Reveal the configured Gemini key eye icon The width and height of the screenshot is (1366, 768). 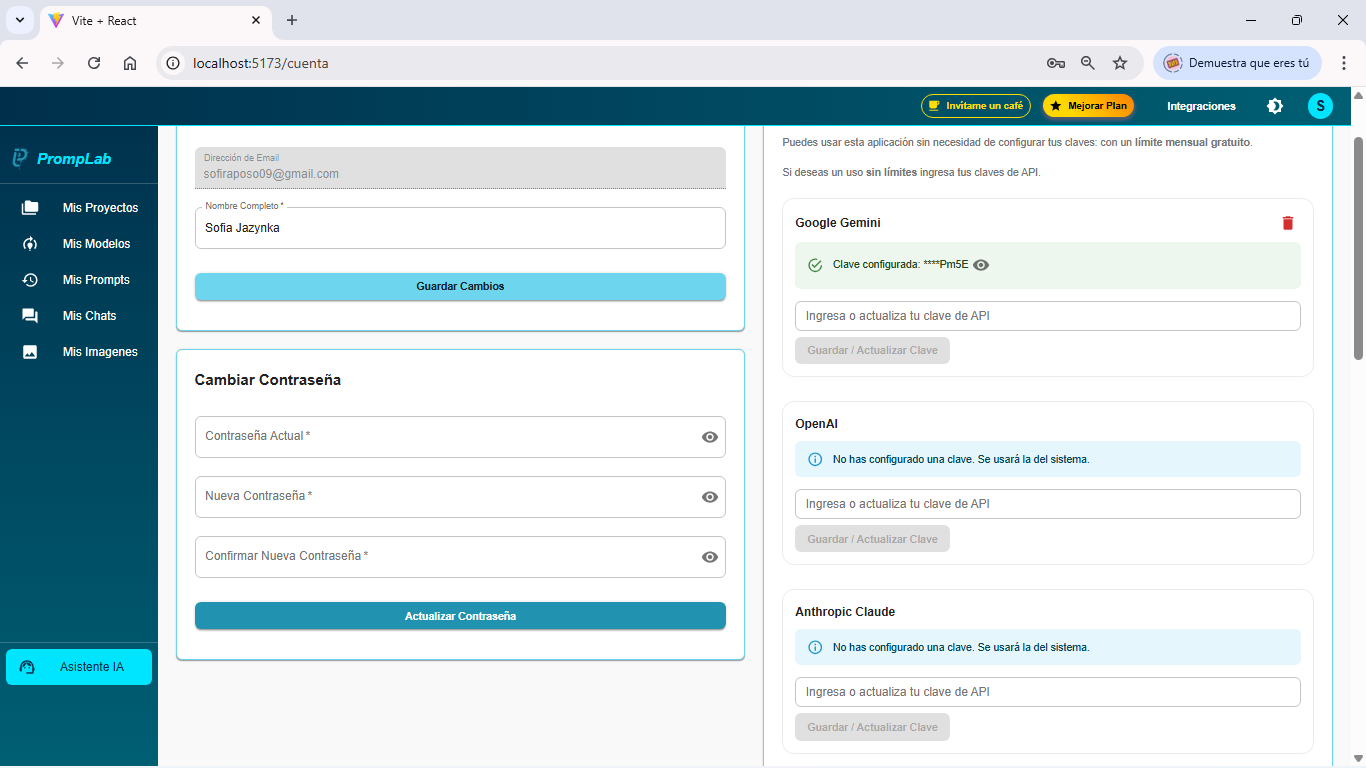pyautogui.click(x=981, y=265)
